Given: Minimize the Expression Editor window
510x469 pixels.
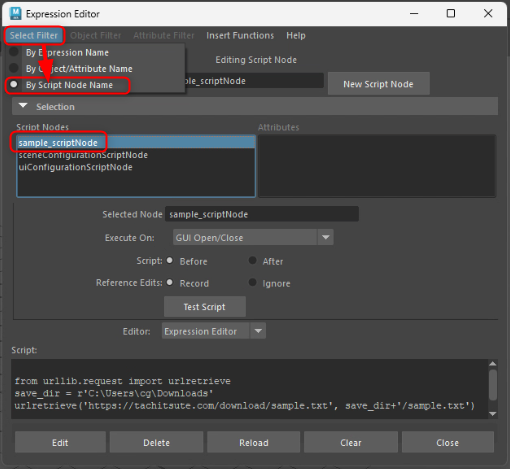Looking at the screenshot, I should [414, 14].
